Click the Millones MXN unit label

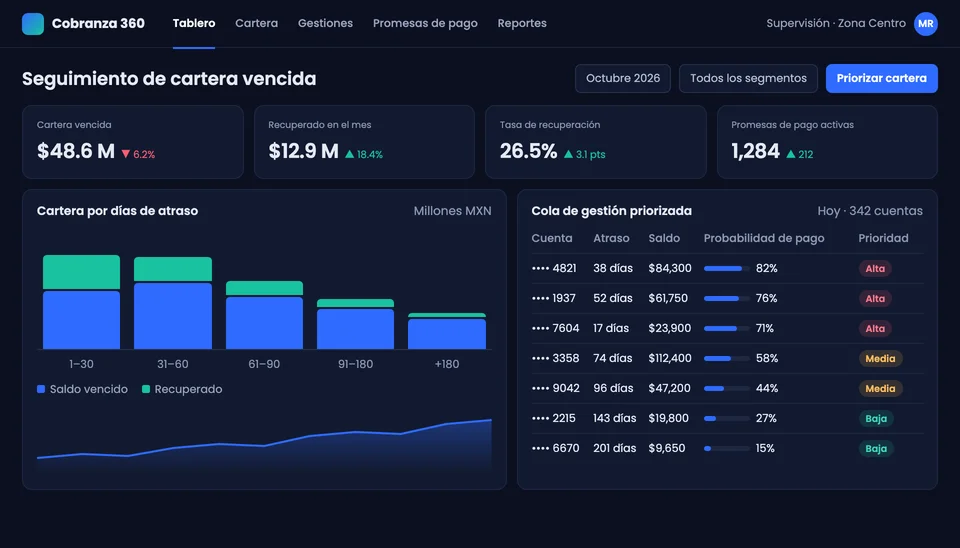point(452,211)
